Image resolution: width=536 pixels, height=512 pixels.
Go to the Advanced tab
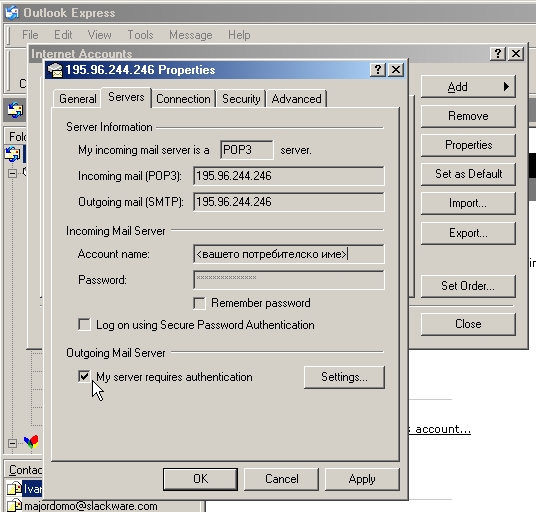[296, 99]
